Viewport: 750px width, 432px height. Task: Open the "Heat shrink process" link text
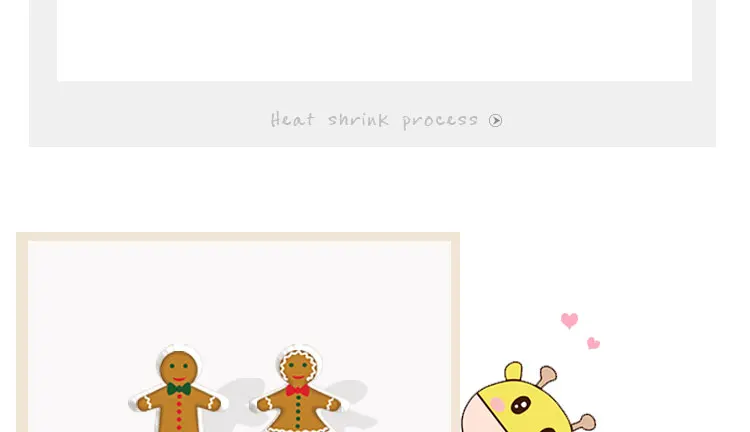tap(374, 120)
